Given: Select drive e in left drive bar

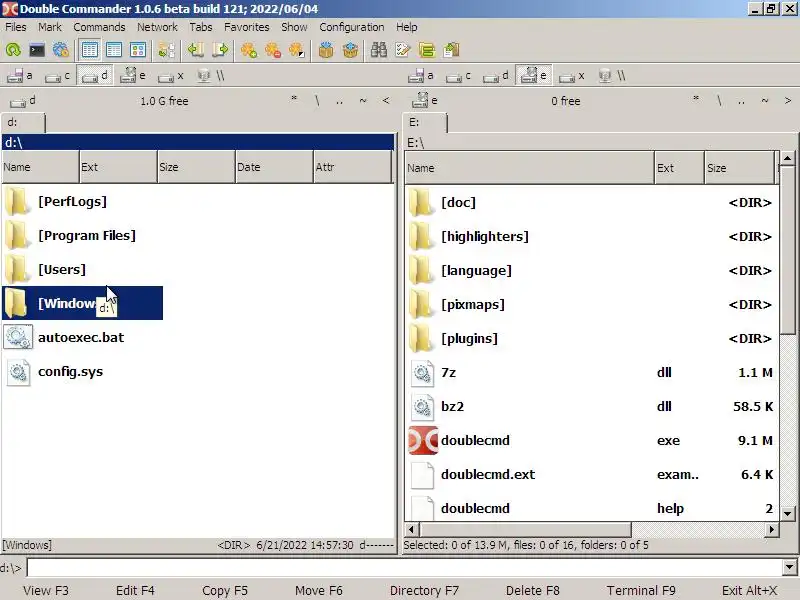Looking at the screenshot, I should 133,76.
